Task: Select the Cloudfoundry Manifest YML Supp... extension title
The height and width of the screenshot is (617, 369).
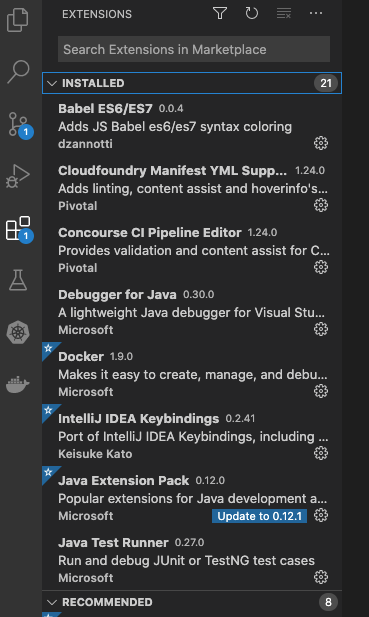Action: pos(172,171)
